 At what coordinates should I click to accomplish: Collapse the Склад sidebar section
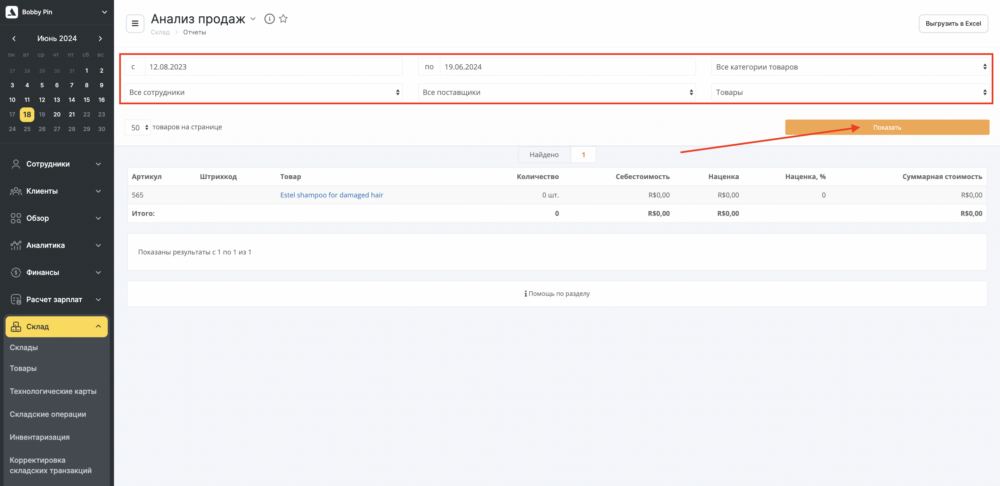coord(56,327)
